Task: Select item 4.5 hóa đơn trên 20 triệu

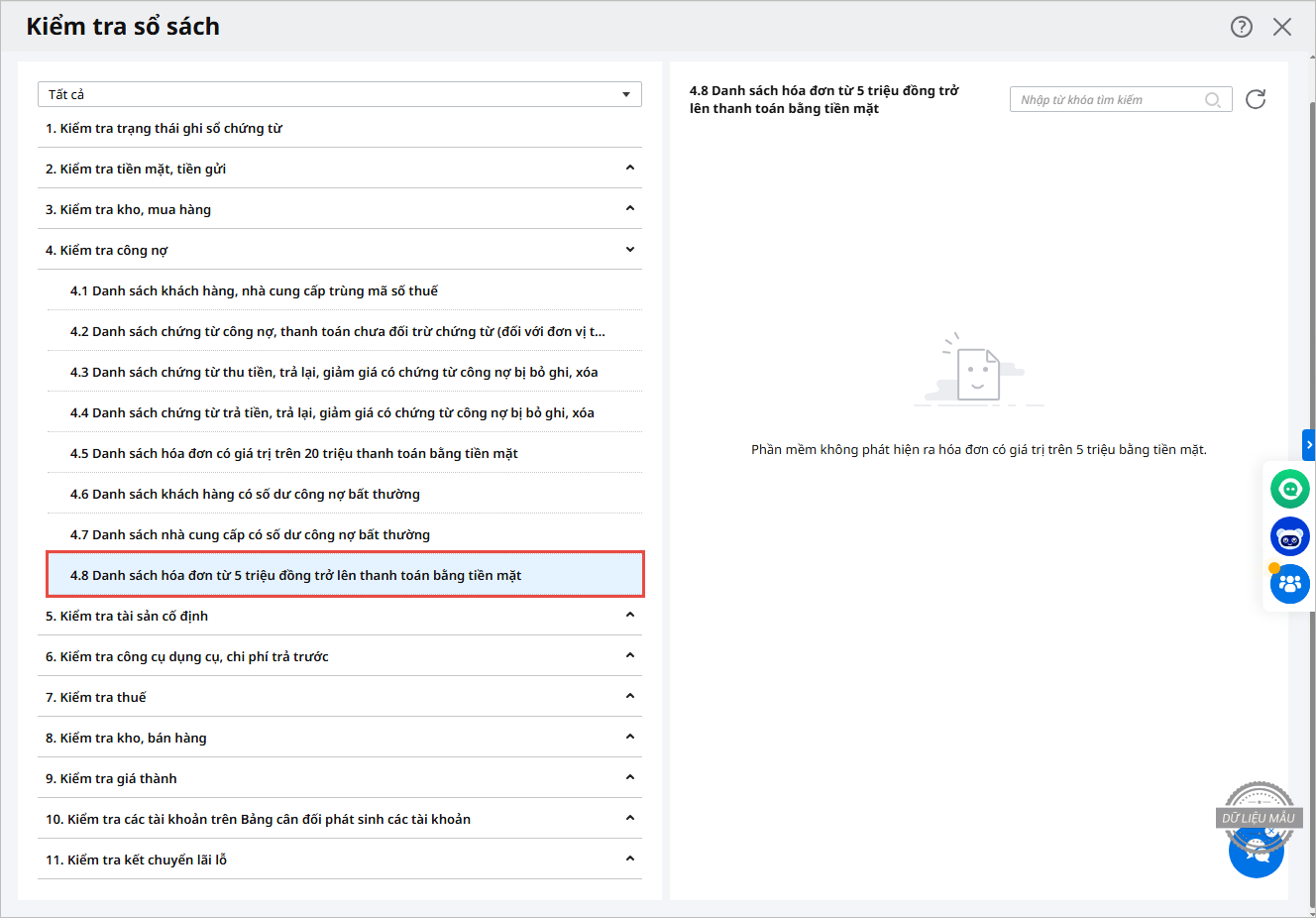Action: (x=293, y=453)
